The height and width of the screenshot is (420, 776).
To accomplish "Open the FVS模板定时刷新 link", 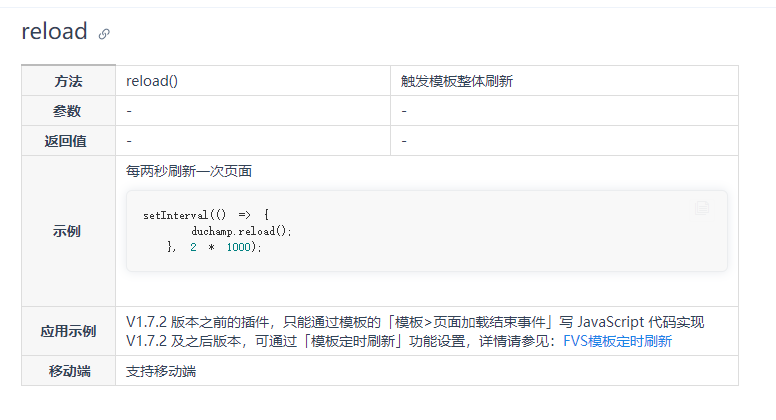I will tap(617, 341).
